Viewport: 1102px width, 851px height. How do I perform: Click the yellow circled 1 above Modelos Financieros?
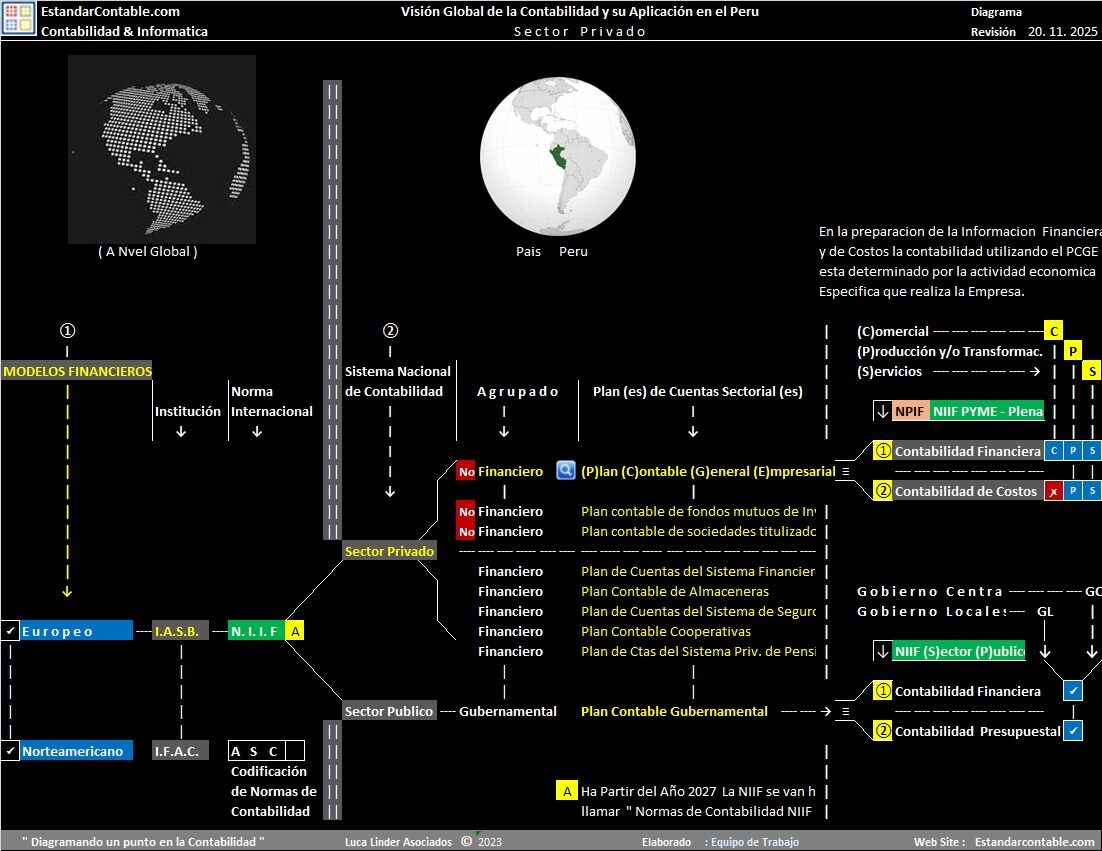67,331
